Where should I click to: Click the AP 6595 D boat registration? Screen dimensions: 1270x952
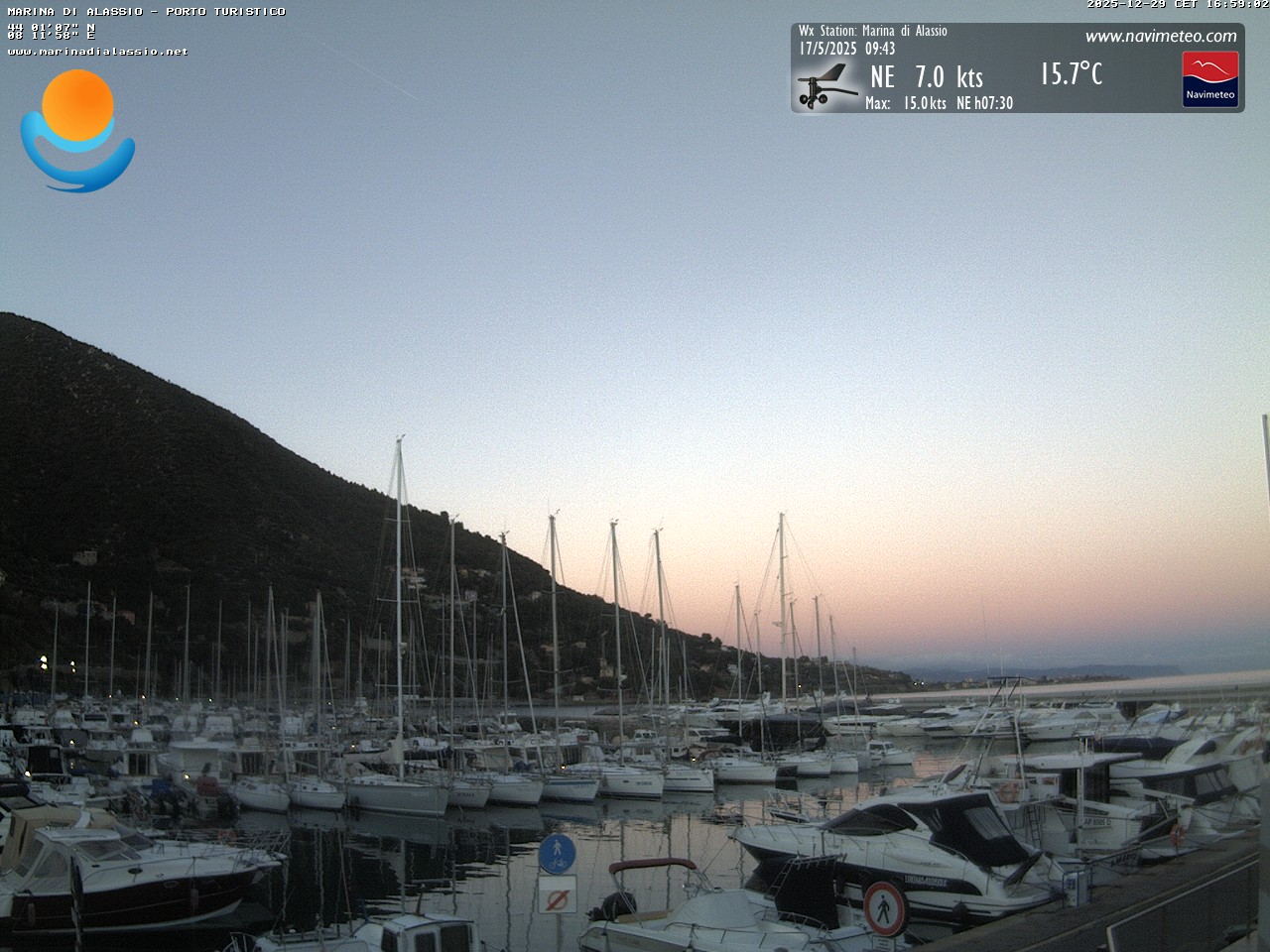click(1097, 822)
